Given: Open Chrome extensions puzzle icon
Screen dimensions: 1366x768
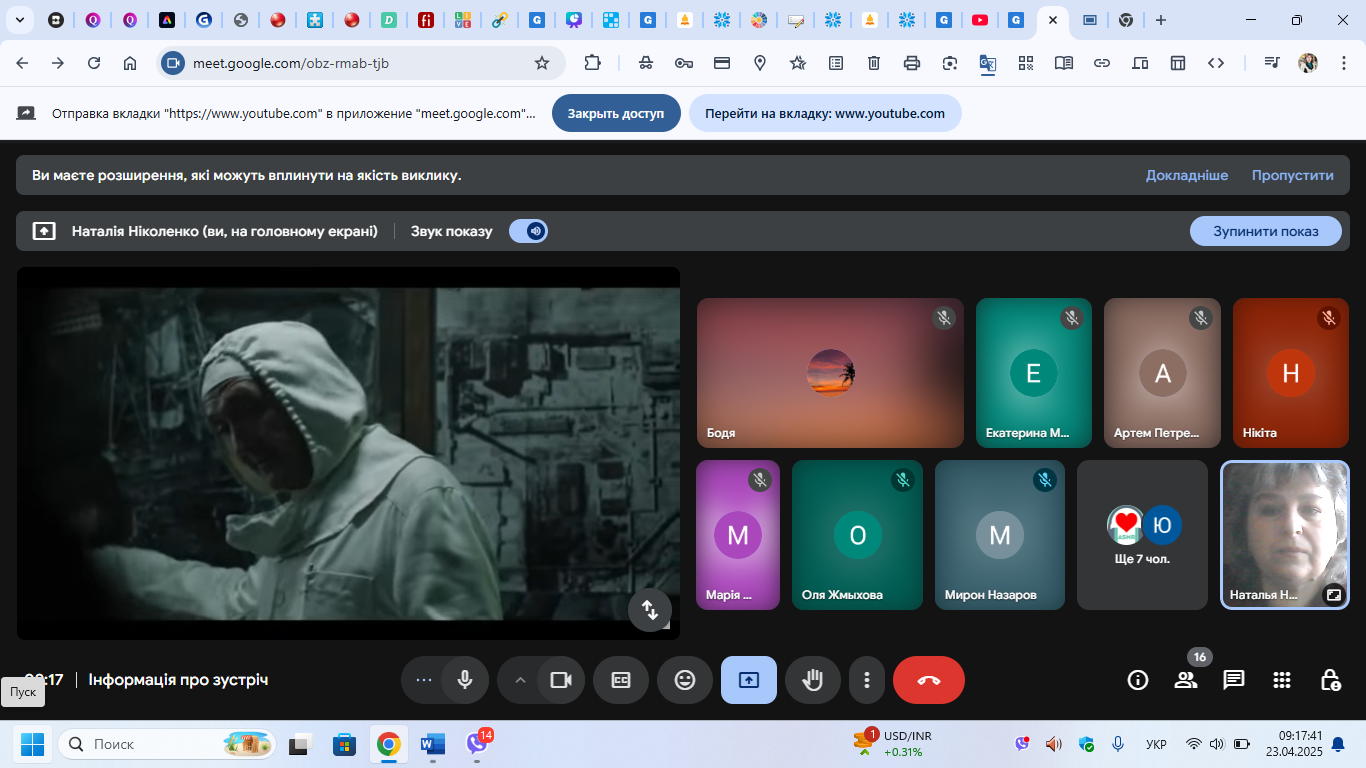Looking at the screenshot, I should 593,63.
